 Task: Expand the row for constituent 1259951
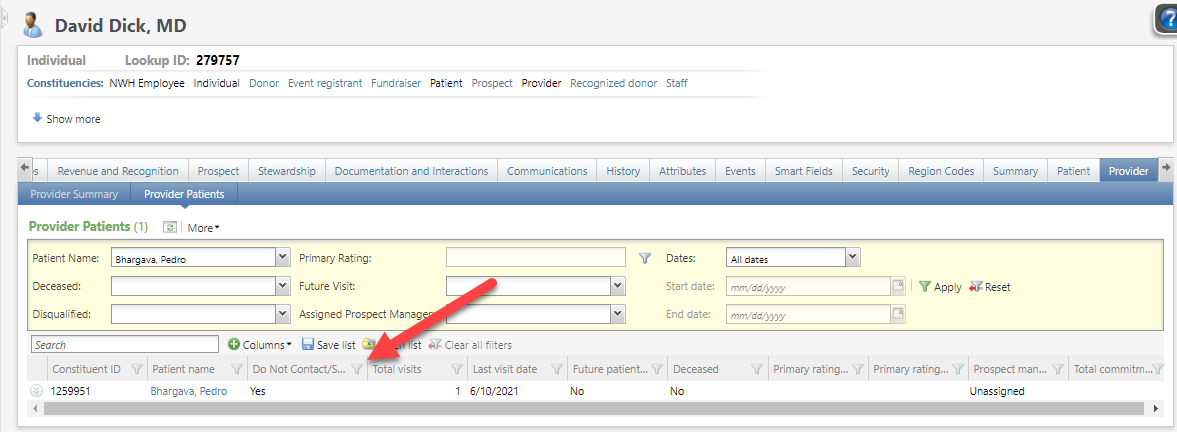37,391
